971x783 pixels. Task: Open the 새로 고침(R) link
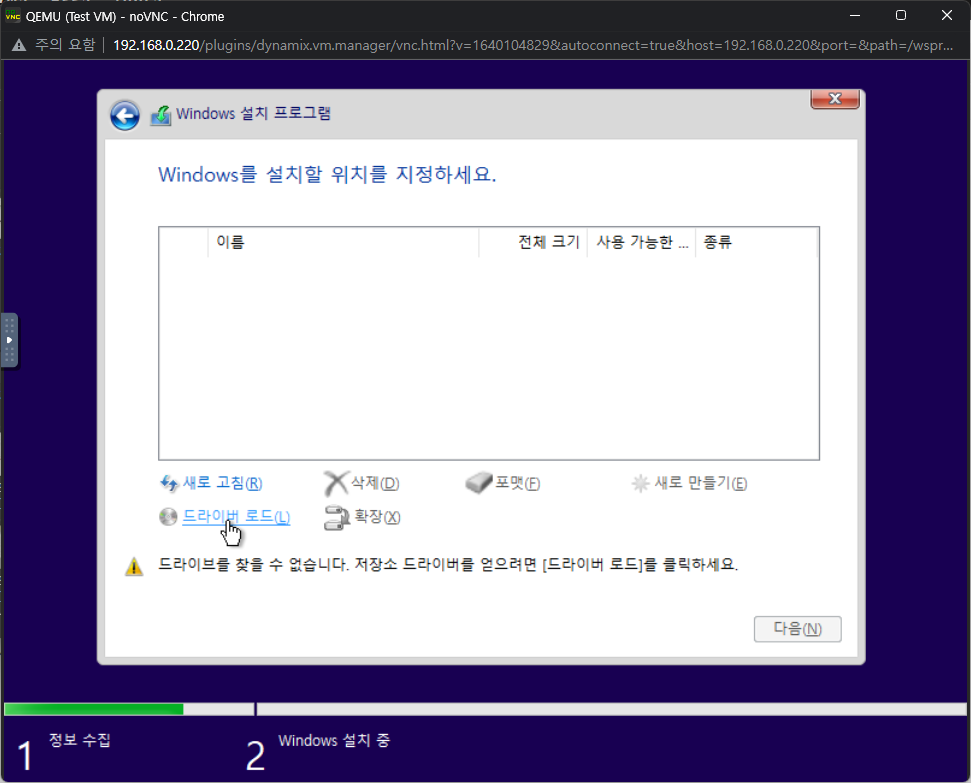coord(222,483)
